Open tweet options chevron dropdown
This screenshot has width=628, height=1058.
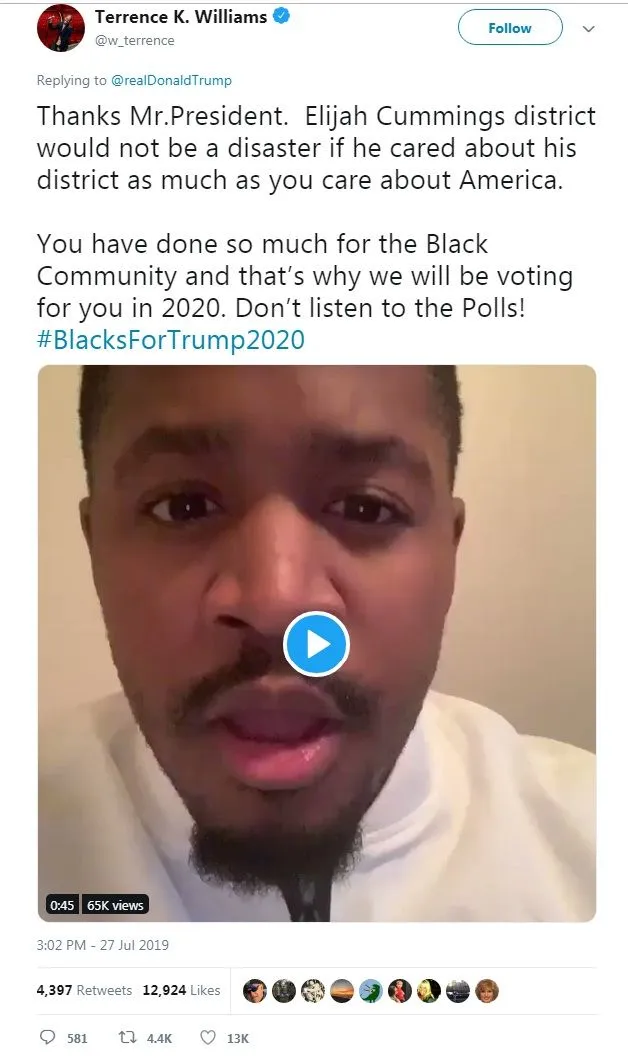(x=588, y=28)
